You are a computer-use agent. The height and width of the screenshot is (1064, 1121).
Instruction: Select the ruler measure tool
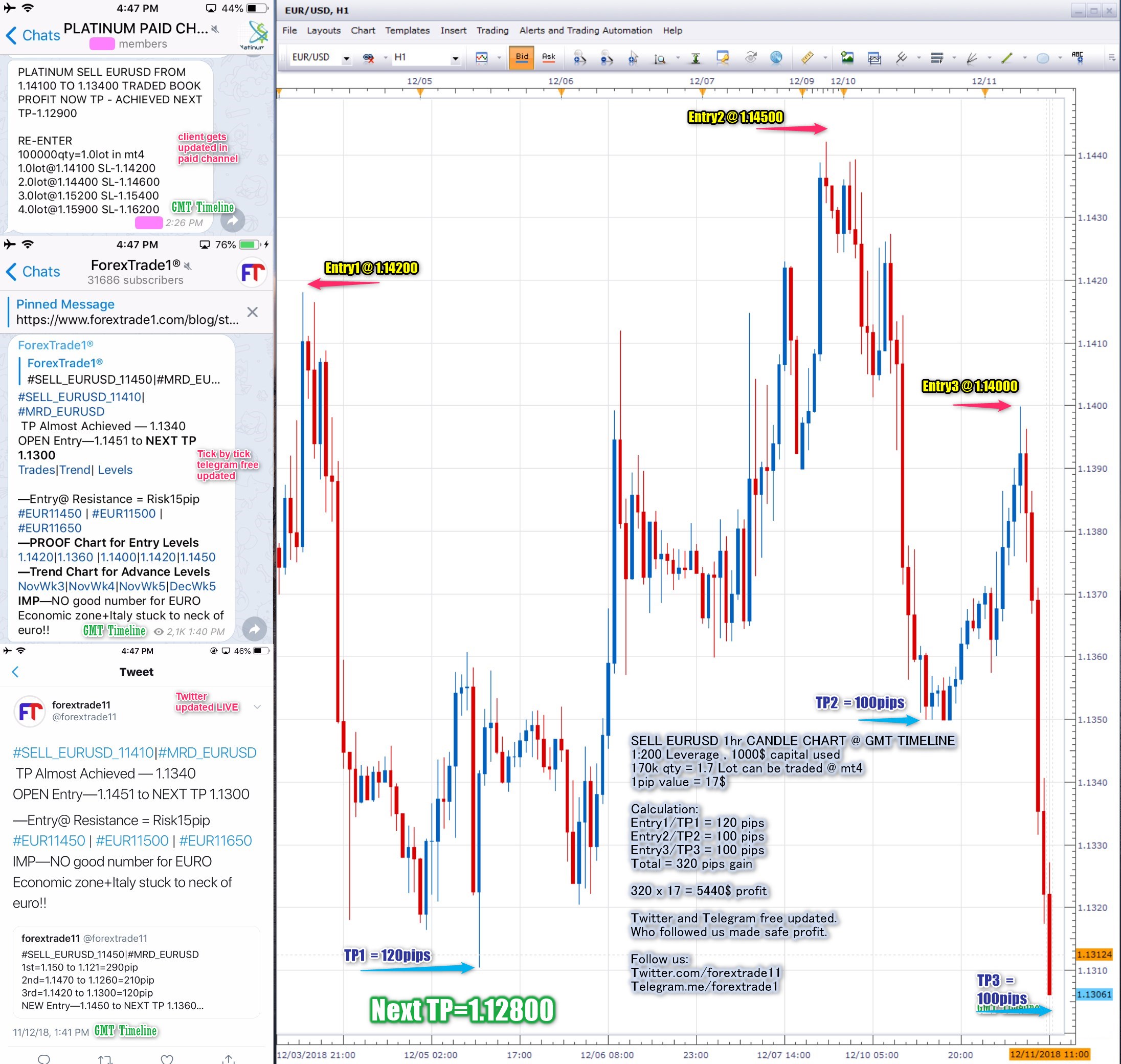click(x=807, y=58)
